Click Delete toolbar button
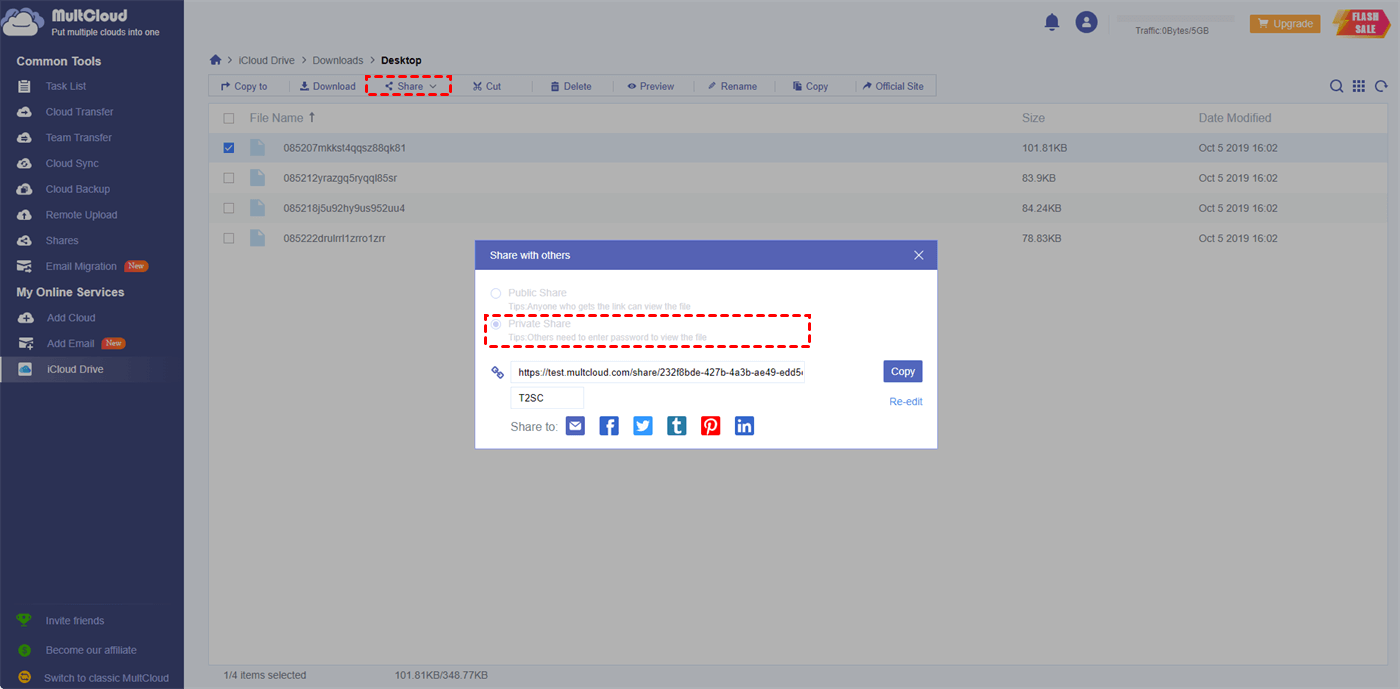 (x=571, y=86)
